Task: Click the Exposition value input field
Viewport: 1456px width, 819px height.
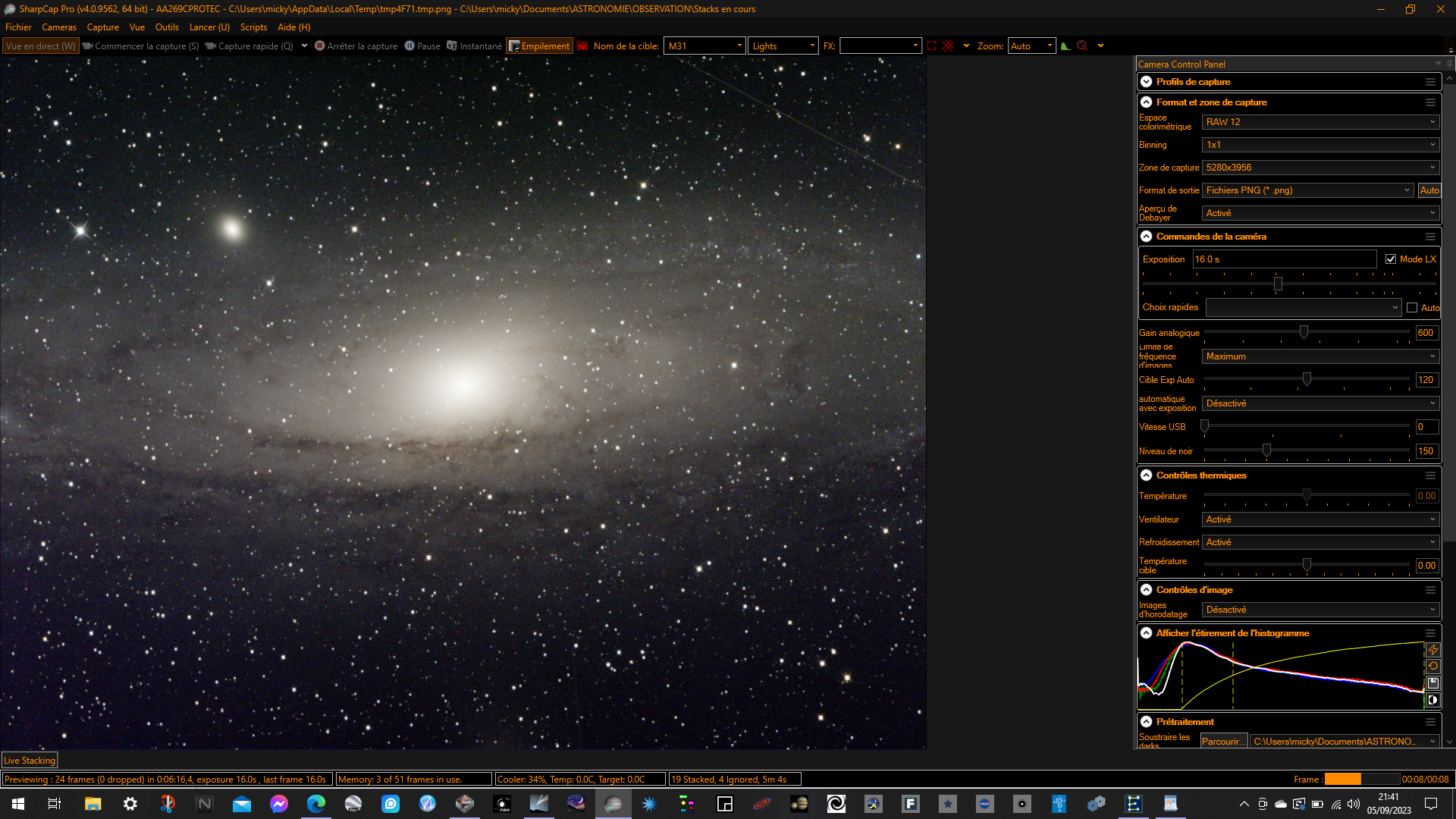Action: click(x=1283, y=259)
